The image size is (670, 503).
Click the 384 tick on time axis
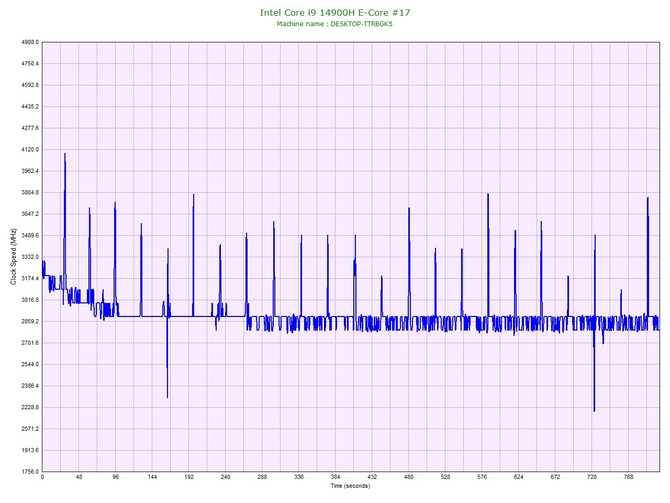336,477
